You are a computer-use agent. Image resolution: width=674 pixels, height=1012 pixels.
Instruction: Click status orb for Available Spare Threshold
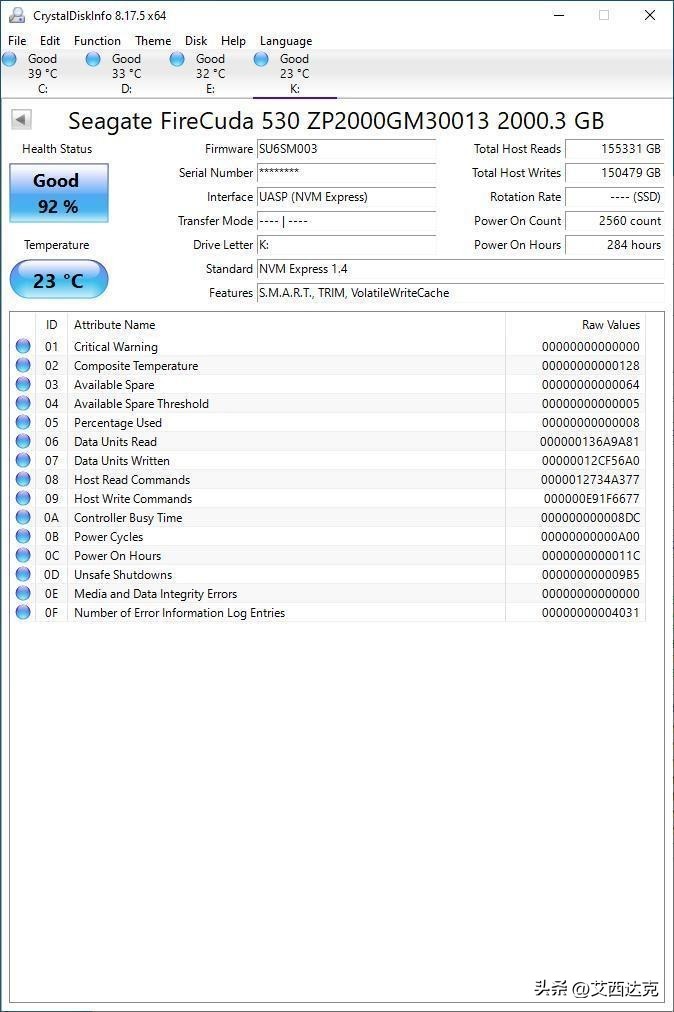(23, 403)
